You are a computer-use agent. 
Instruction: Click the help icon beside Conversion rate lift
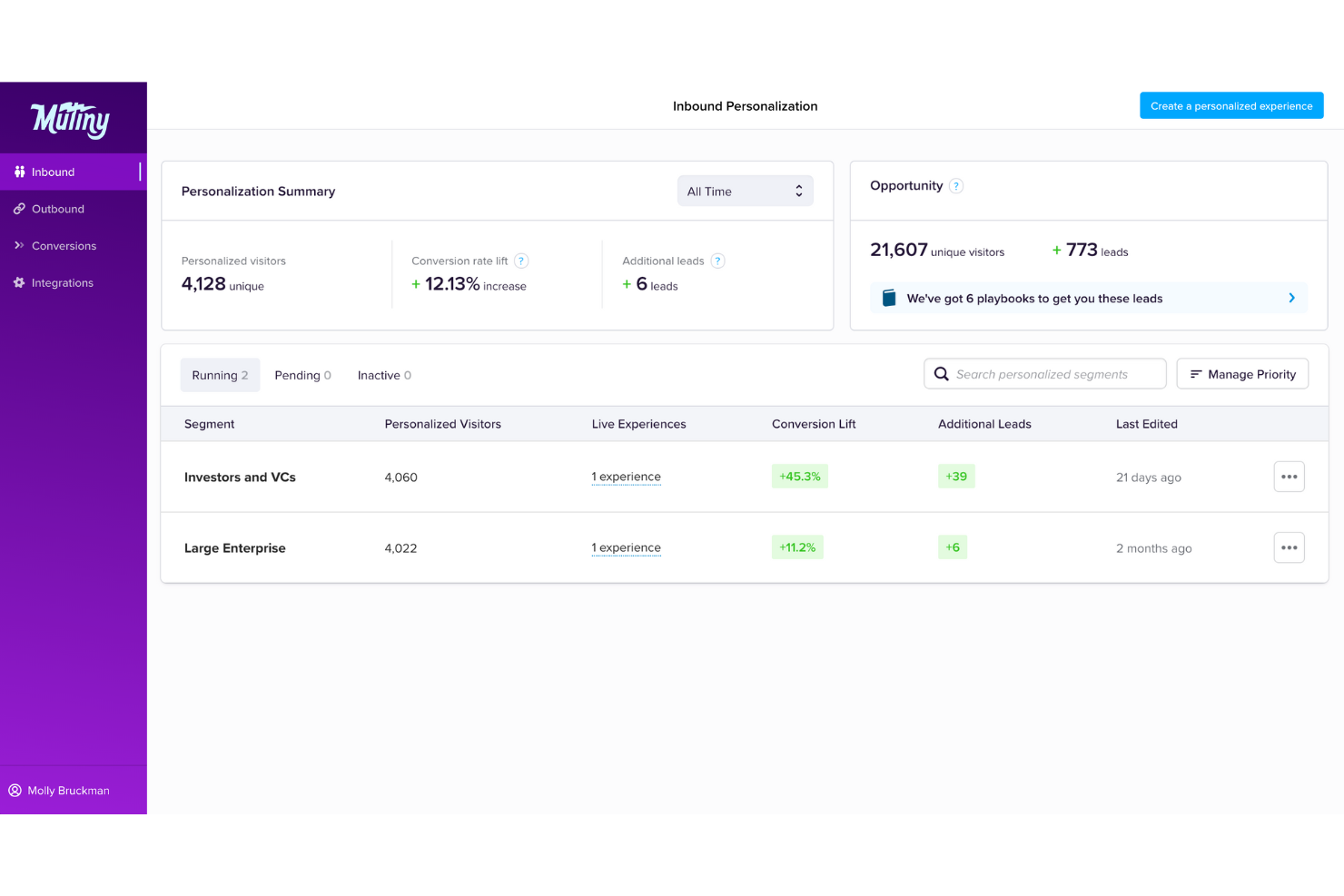point(521,261)
